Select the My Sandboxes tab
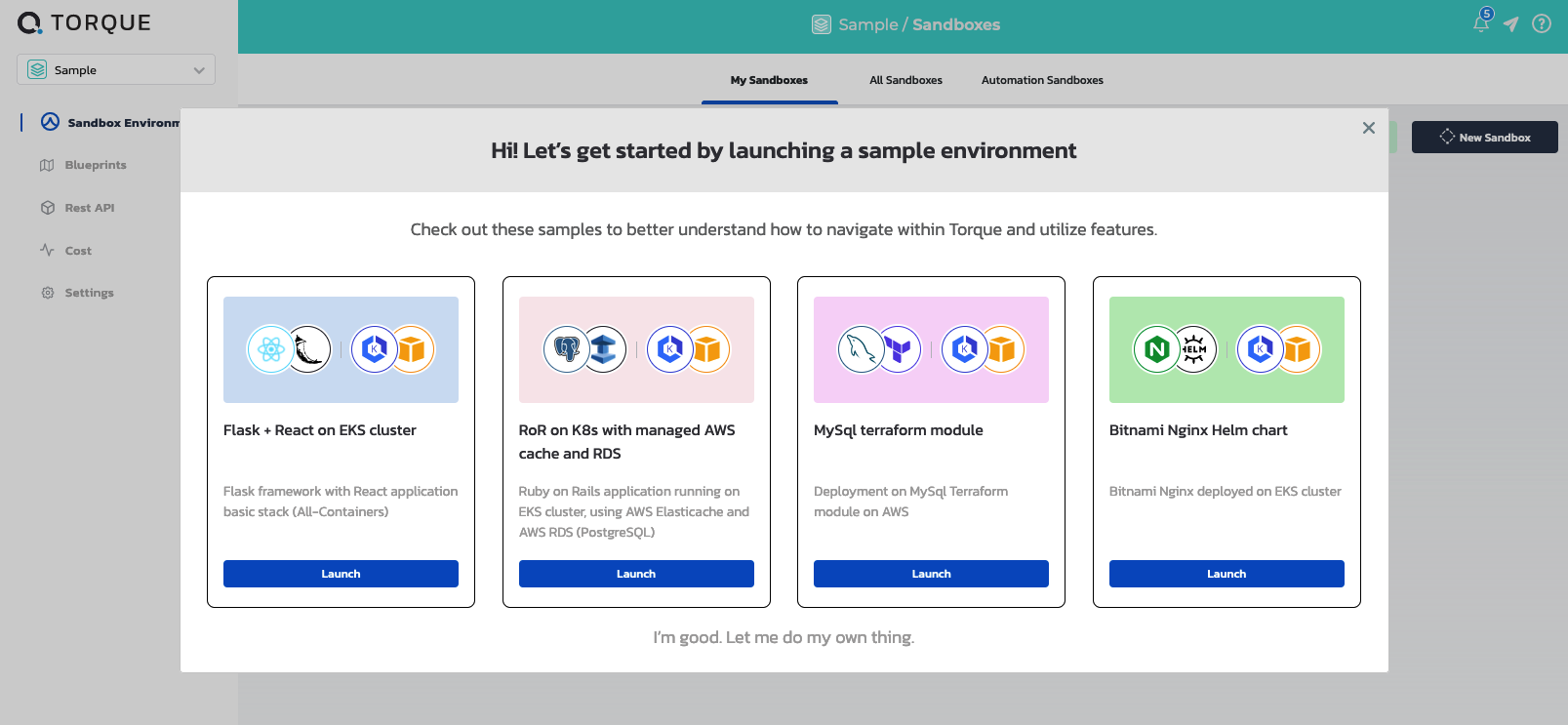The height and width of the screenshot is (725, 1568). 769,80
